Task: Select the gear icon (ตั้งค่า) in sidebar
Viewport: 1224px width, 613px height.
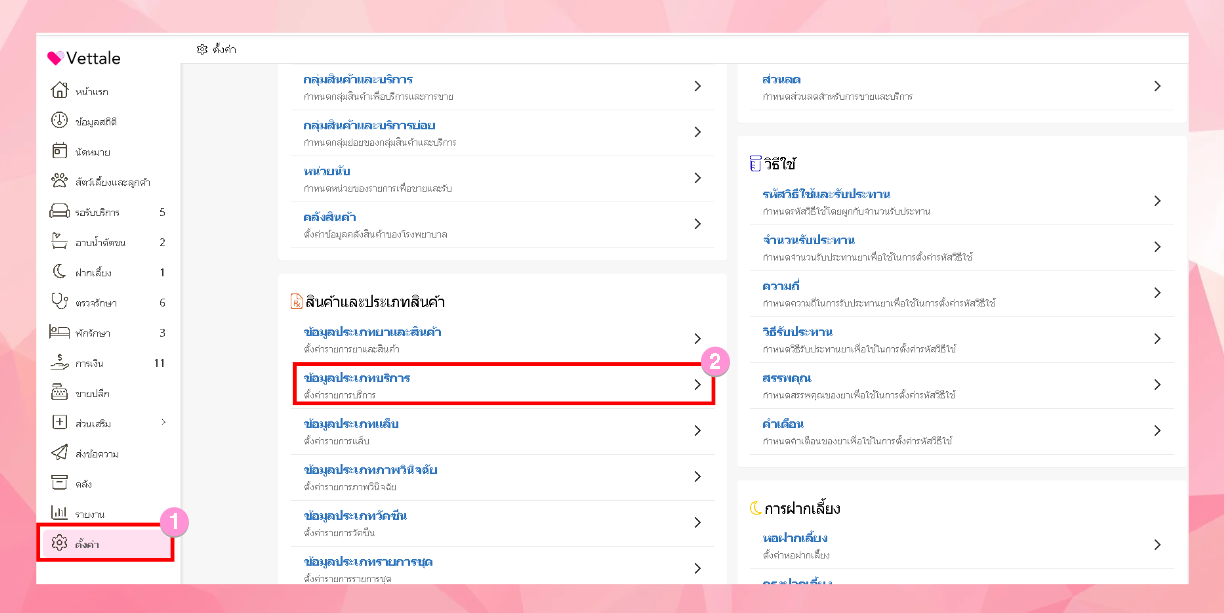Action: [x=59, y=543]
